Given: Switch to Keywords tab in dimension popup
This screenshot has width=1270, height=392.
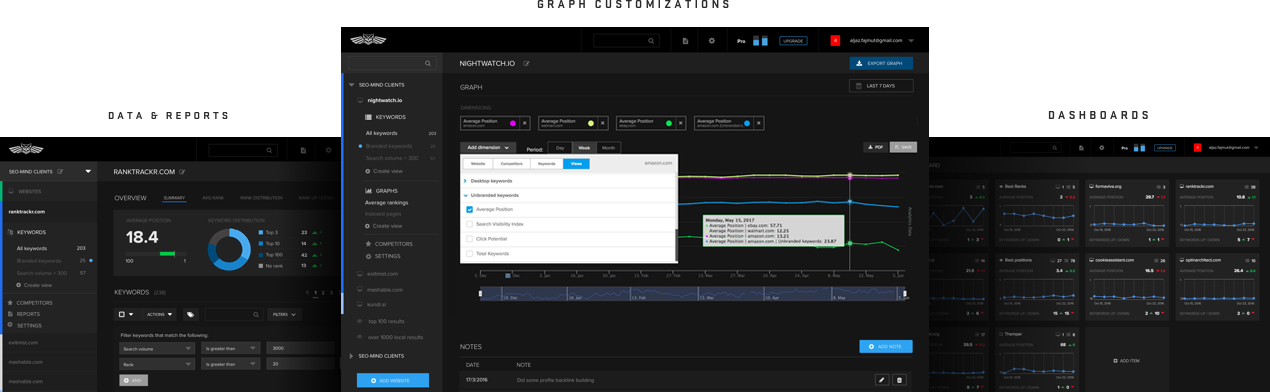Looking at the screenshot, I should click(x=547, y=163).
